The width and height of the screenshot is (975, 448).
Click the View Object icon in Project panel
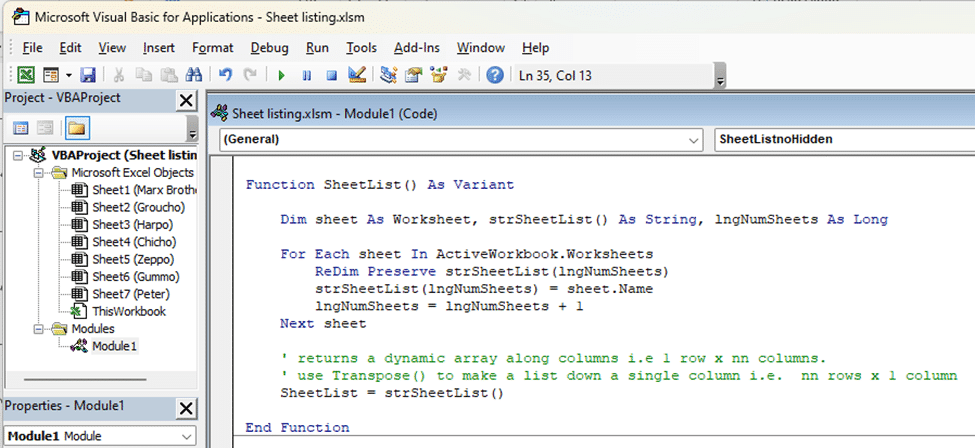[45, 128]
